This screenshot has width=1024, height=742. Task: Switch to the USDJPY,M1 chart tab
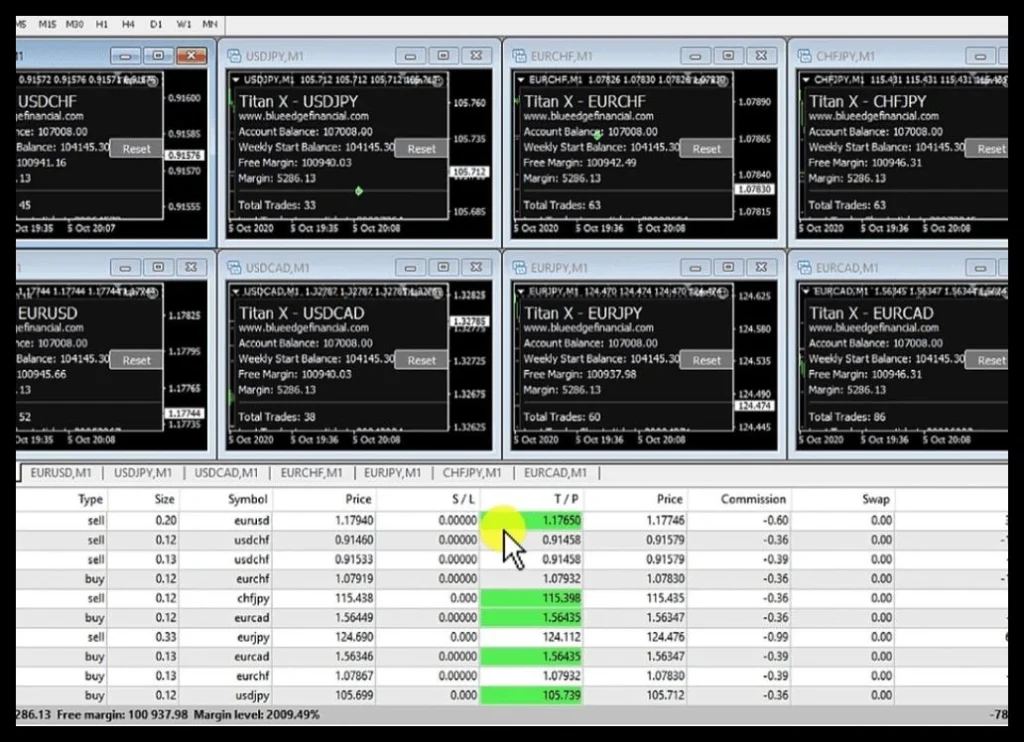pyautogui.click(x=142, y=473)
